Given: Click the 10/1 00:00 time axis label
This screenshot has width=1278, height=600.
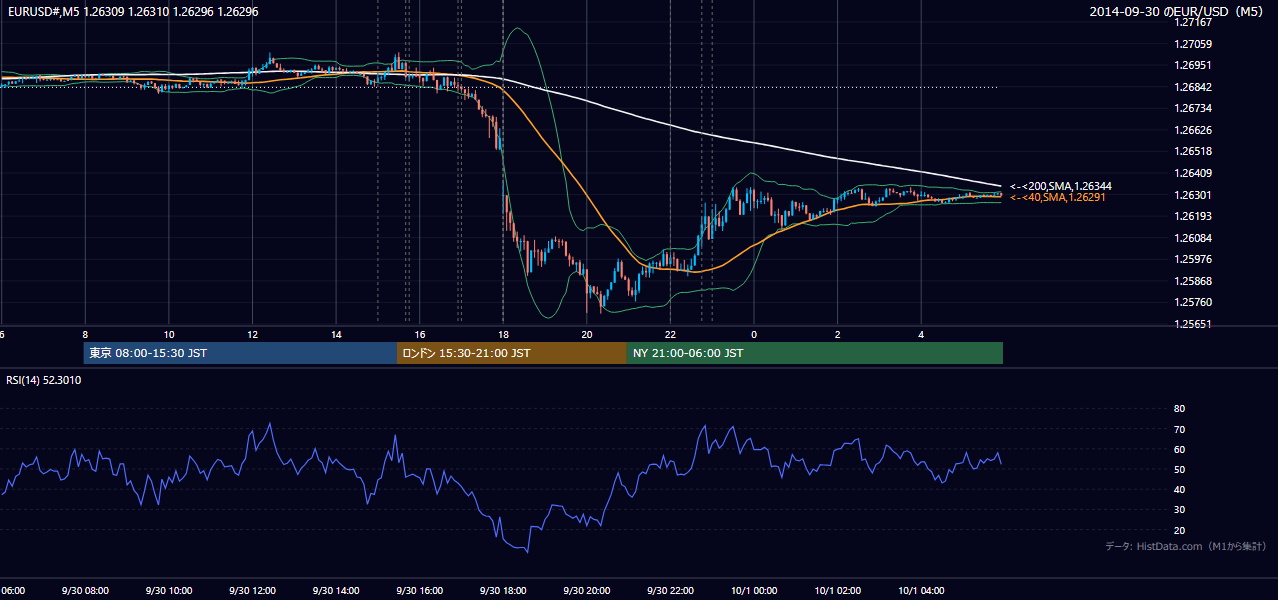Looking at the screenshot, I should 753,591.
